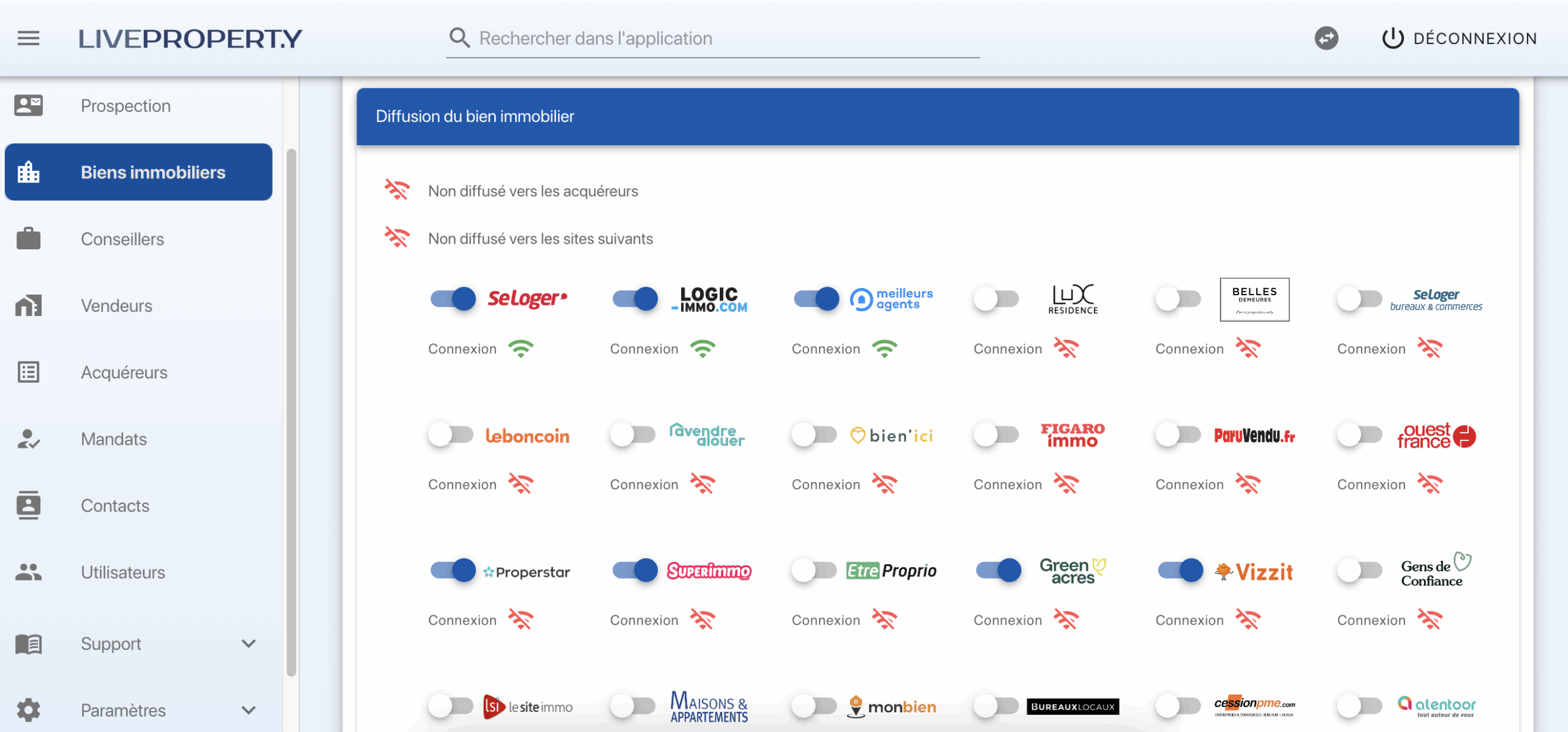Click the Conseillers briefcase icon

pos(28,239)
